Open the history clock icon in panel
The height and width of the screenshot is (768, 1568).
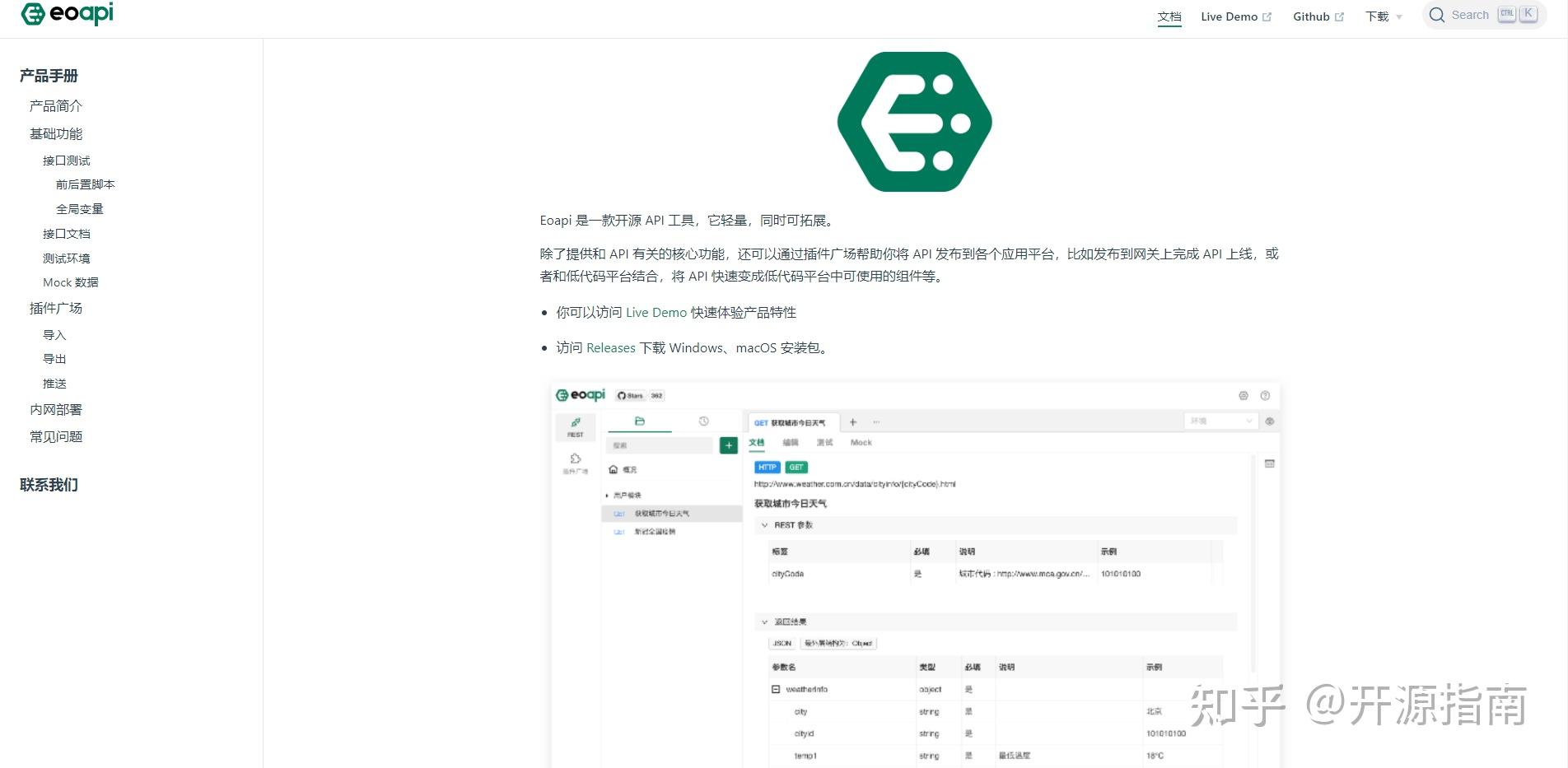704,421
